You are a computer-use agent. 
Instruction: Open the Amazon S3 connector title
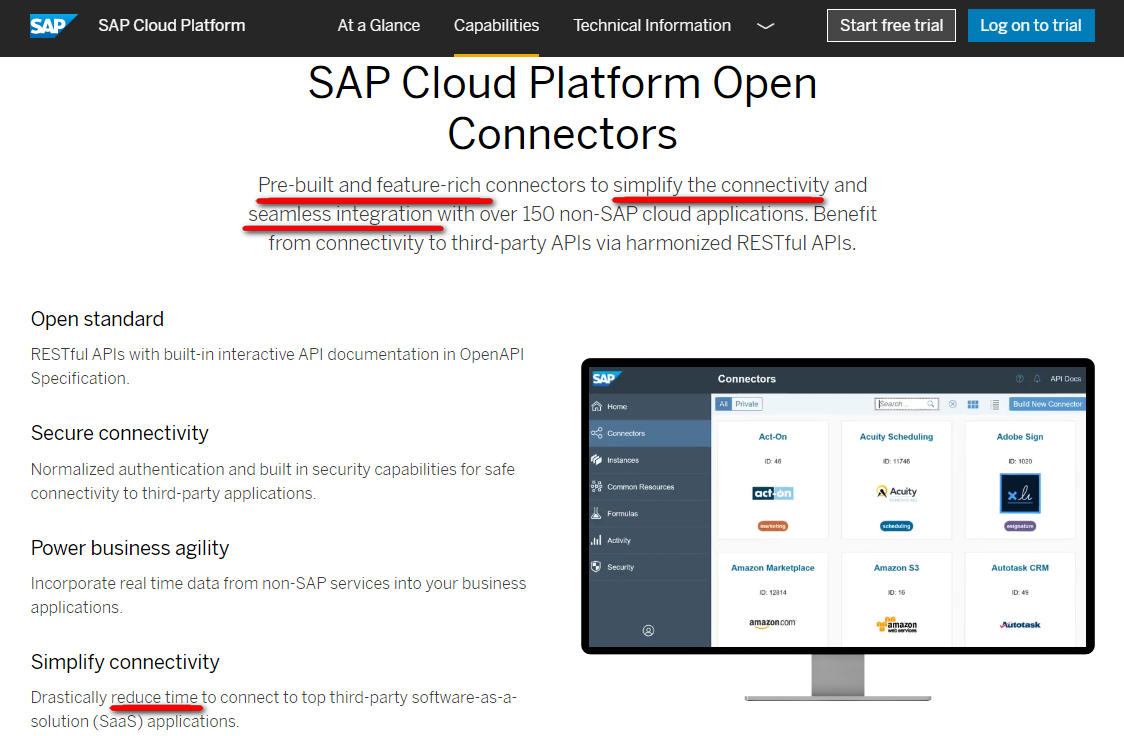point(896,568)
